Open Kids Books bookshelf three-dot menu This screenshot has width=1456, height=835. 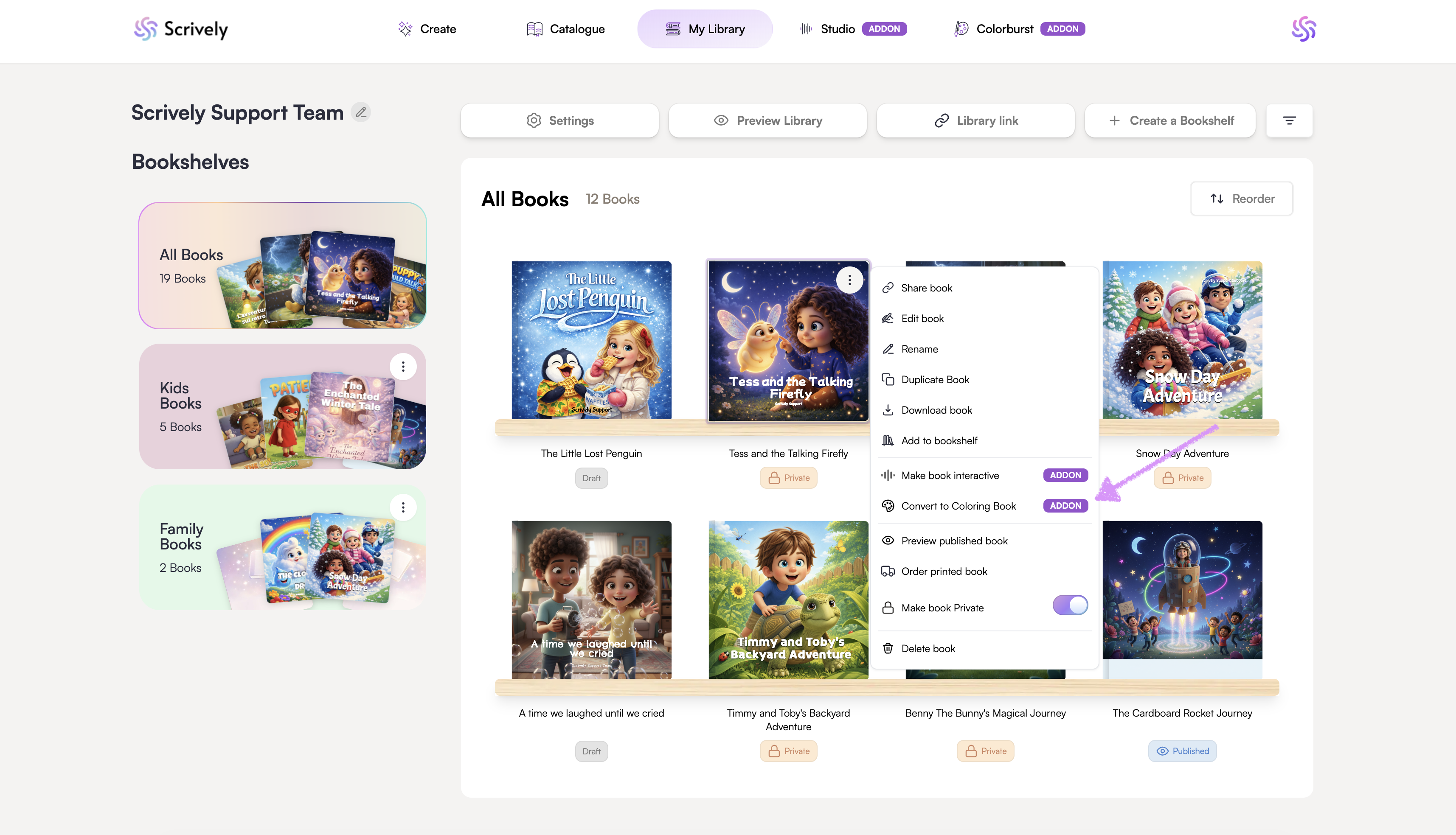click(403, 367)
